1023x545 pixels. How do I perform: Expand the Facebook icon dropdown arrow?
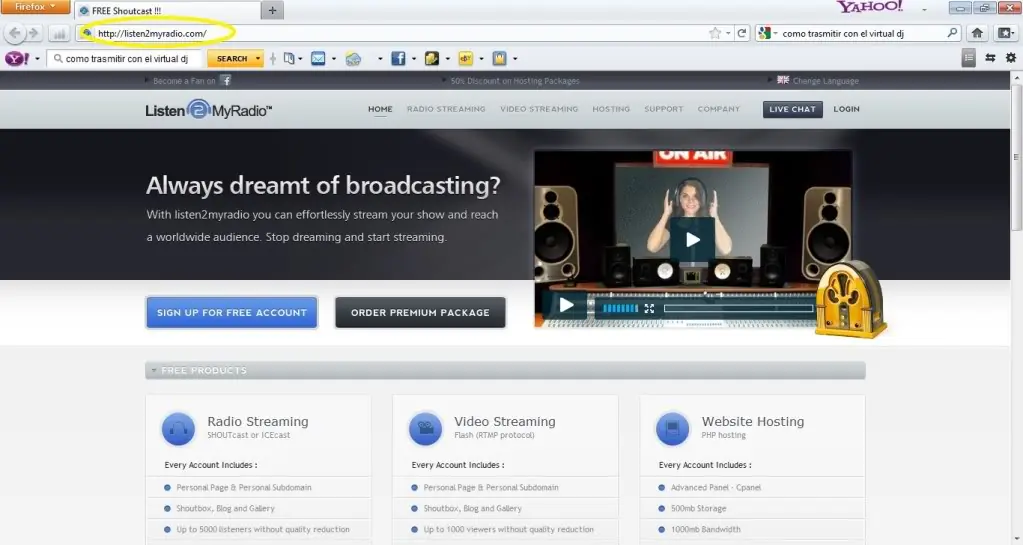click(x=414, y=59)
